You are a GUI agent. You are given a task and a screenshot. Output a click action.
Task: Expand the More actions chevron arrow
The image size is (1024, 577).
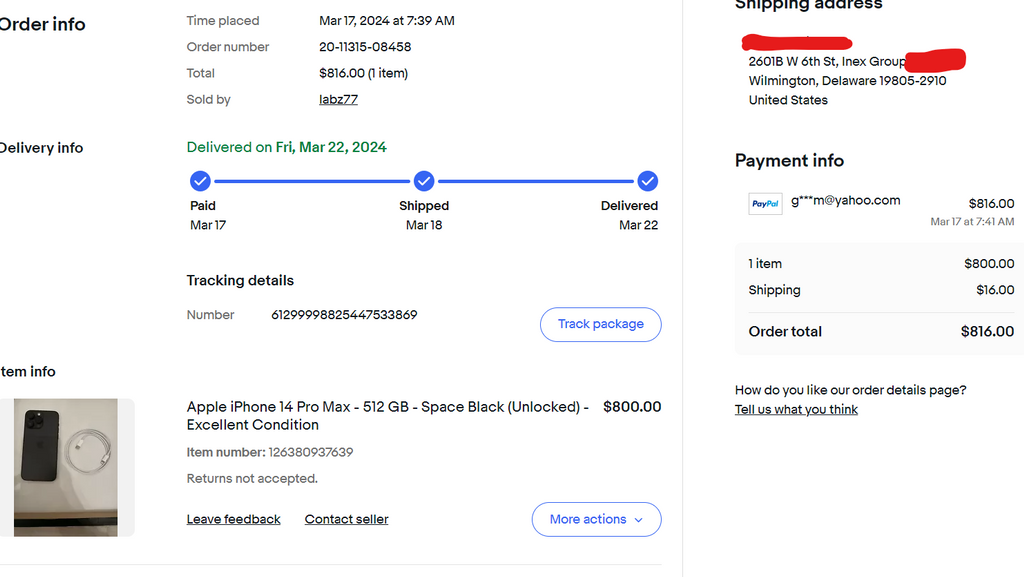[x=639, y=520]
